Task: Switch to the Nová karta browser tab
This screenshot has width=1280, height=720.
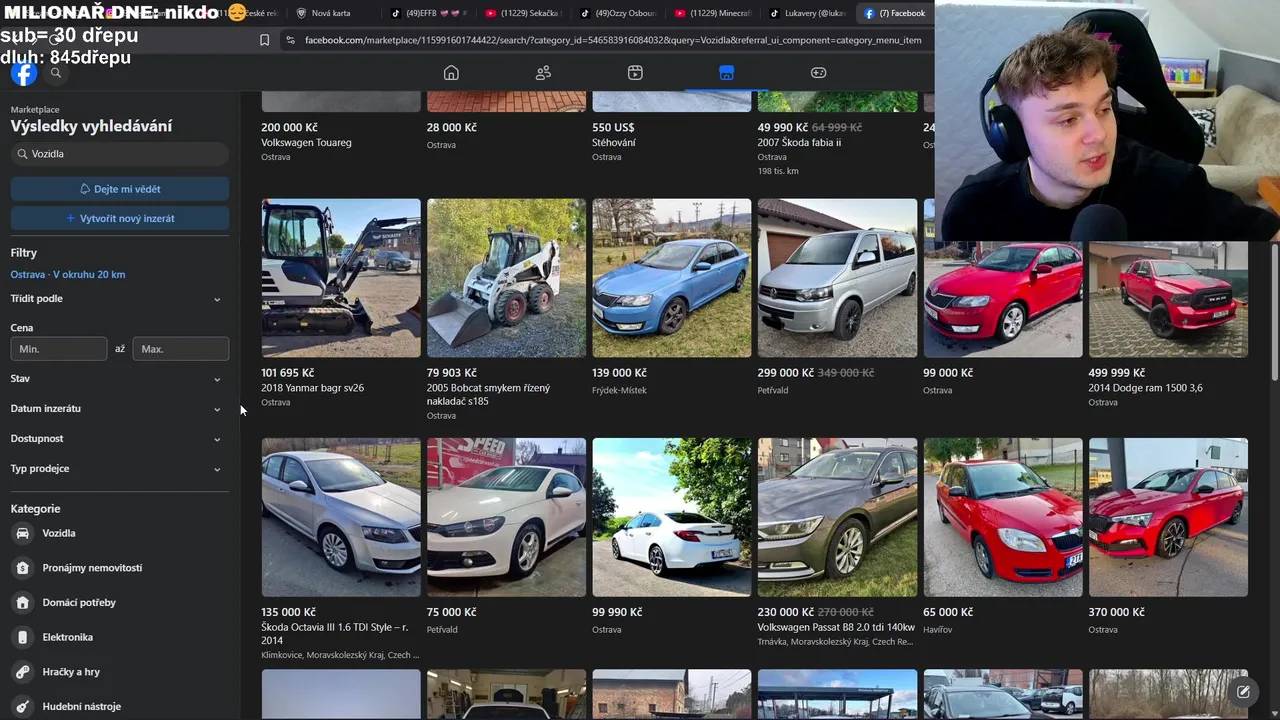Action: pos(330,13)
